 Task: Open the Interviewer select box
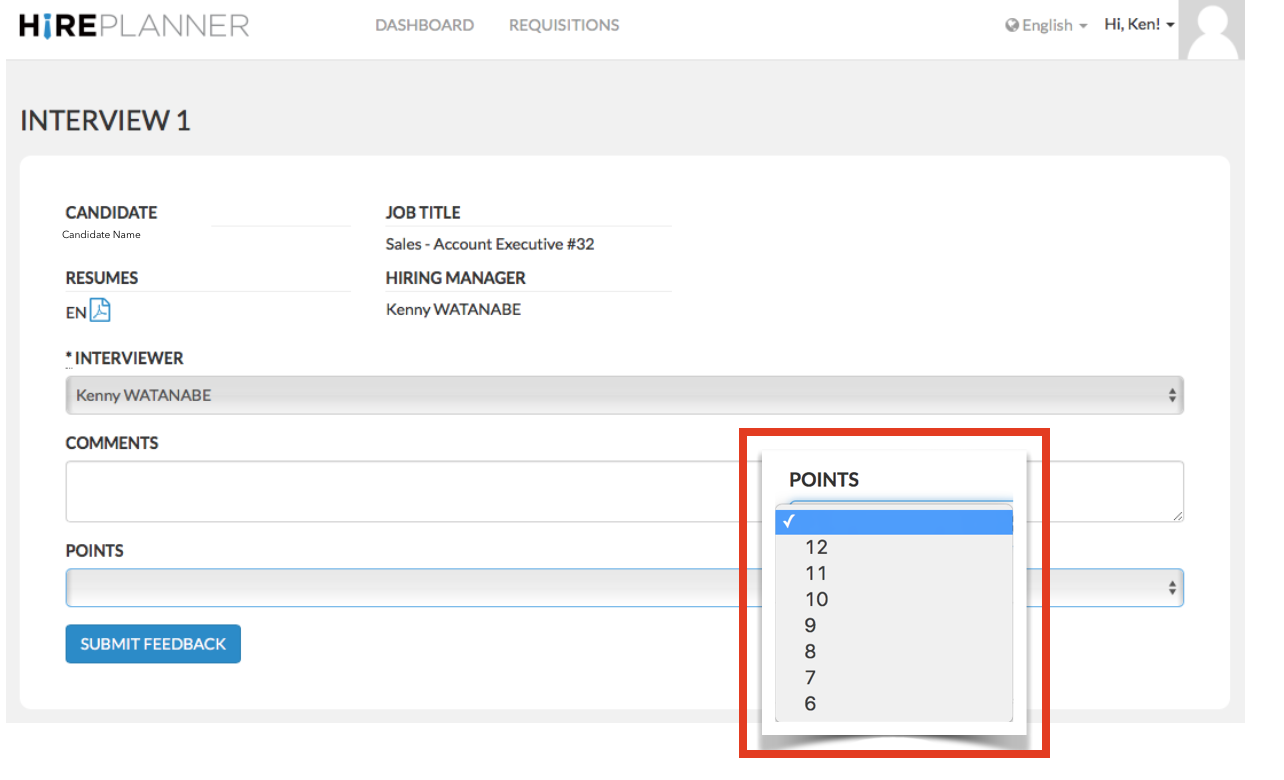pyautogui.click(x=624, y=395)
